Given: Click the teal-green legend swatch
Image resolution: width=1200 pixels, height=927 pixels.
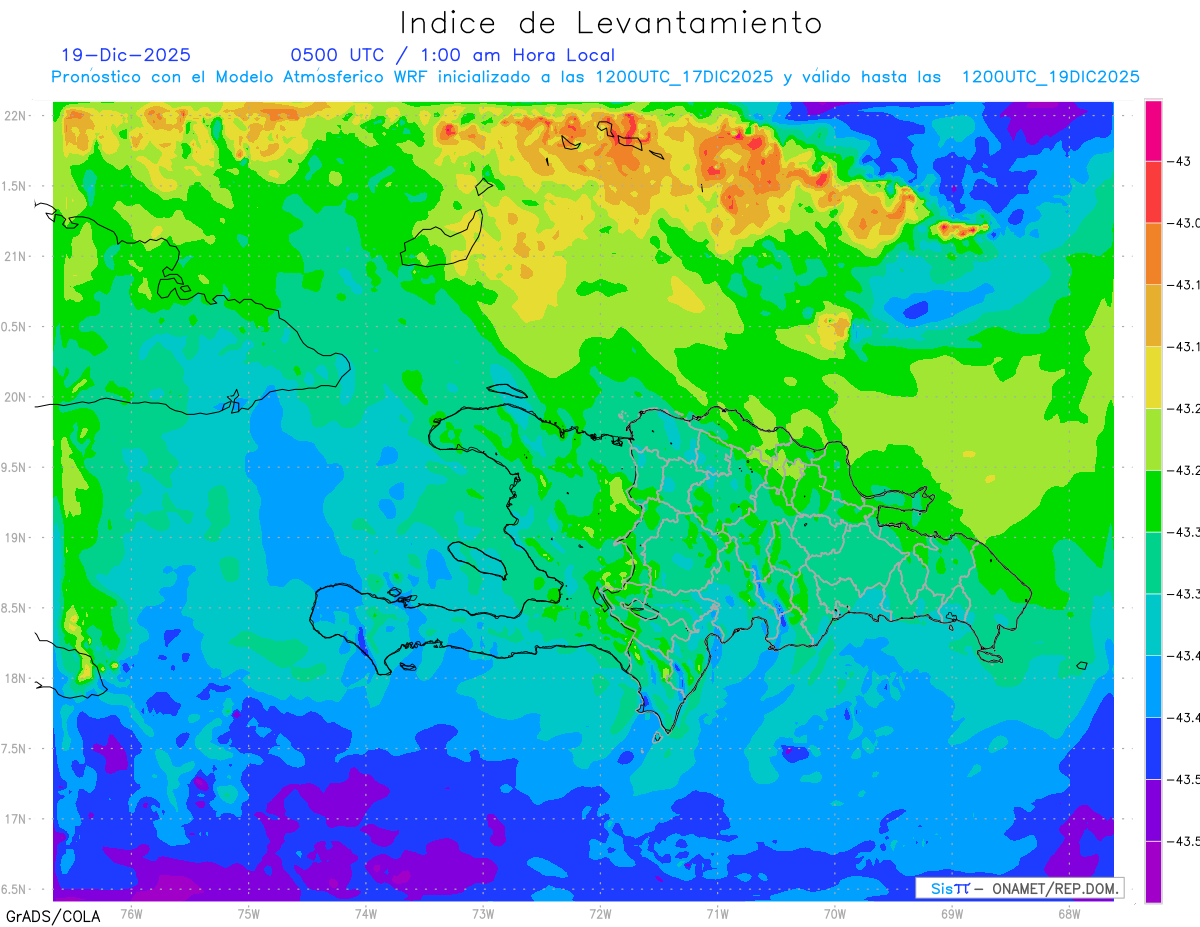Looking at the screenshot, I should (x=1153, y=562).
